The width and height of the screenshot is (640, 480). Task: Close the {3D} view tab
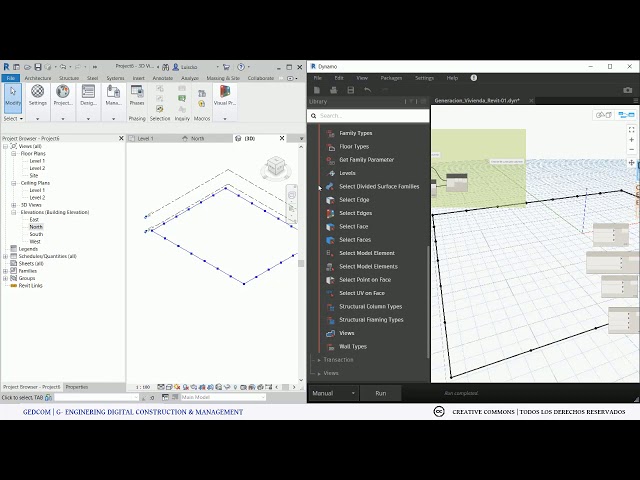(x=282, y=138)
